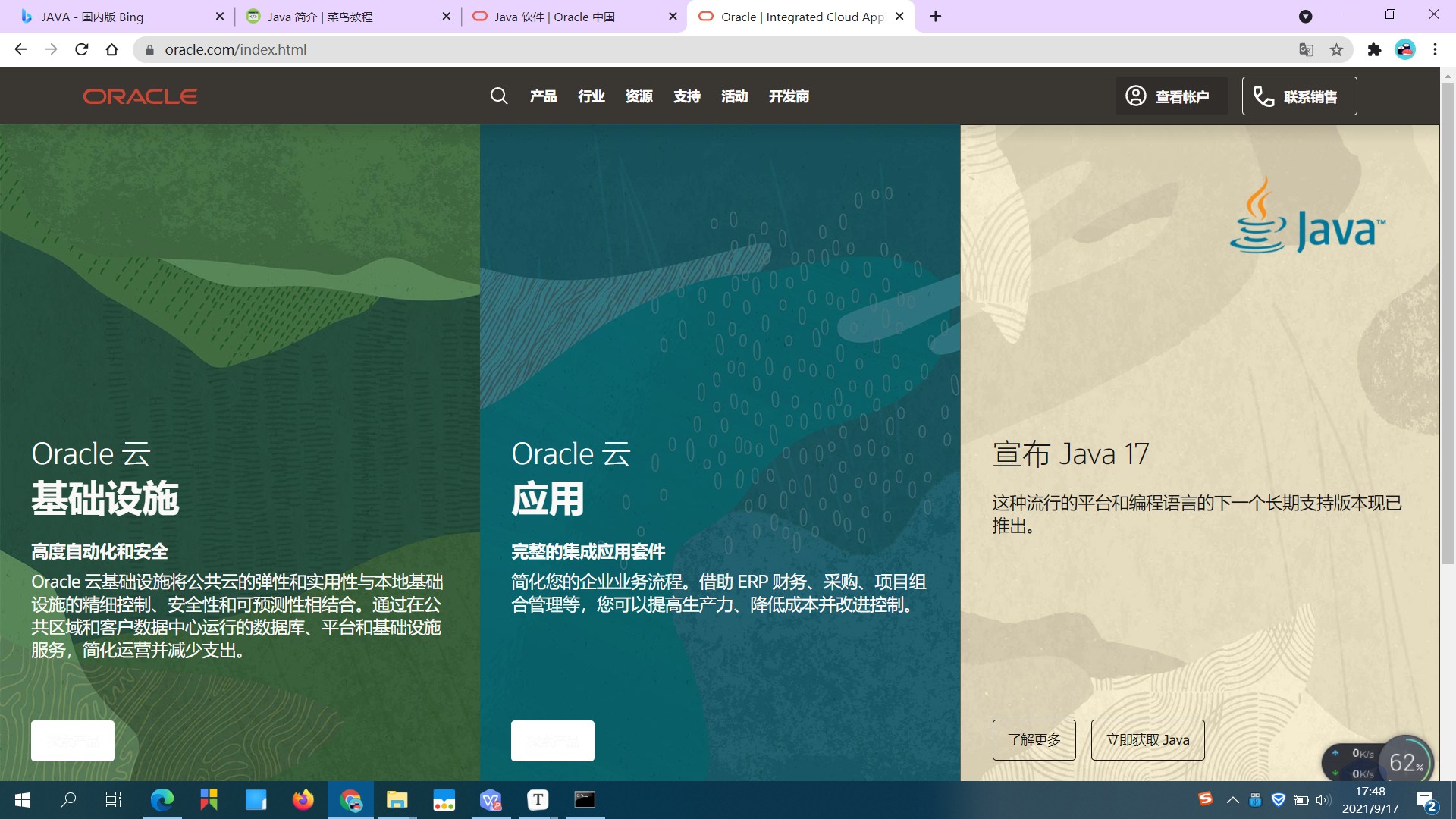Open the 产品 menu
This screenshot has width=1456, height=819.
tap(544, 96)
